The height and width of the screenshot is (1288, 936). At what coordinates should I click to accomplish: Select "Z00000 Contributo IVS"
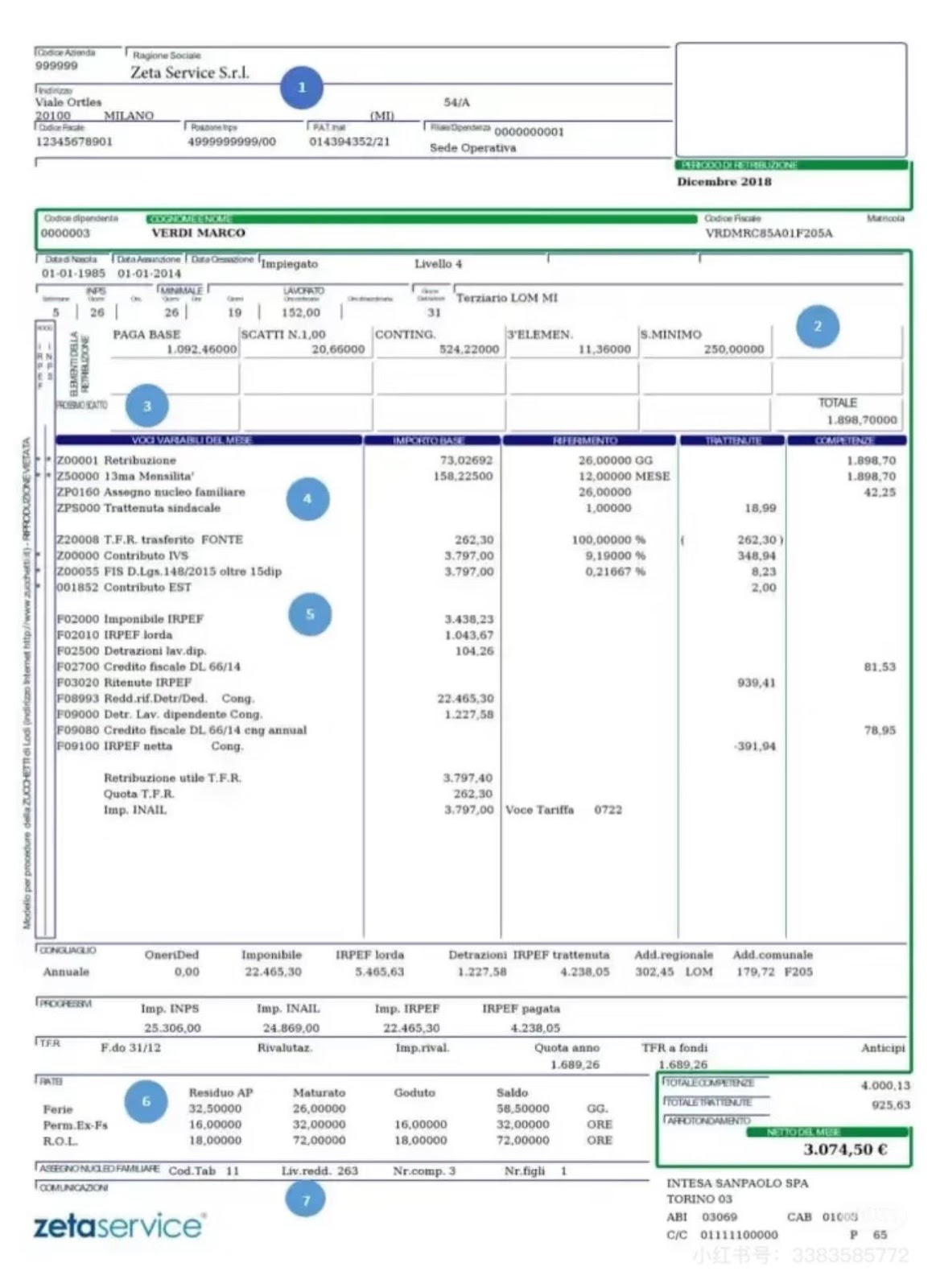click(122, 555)
